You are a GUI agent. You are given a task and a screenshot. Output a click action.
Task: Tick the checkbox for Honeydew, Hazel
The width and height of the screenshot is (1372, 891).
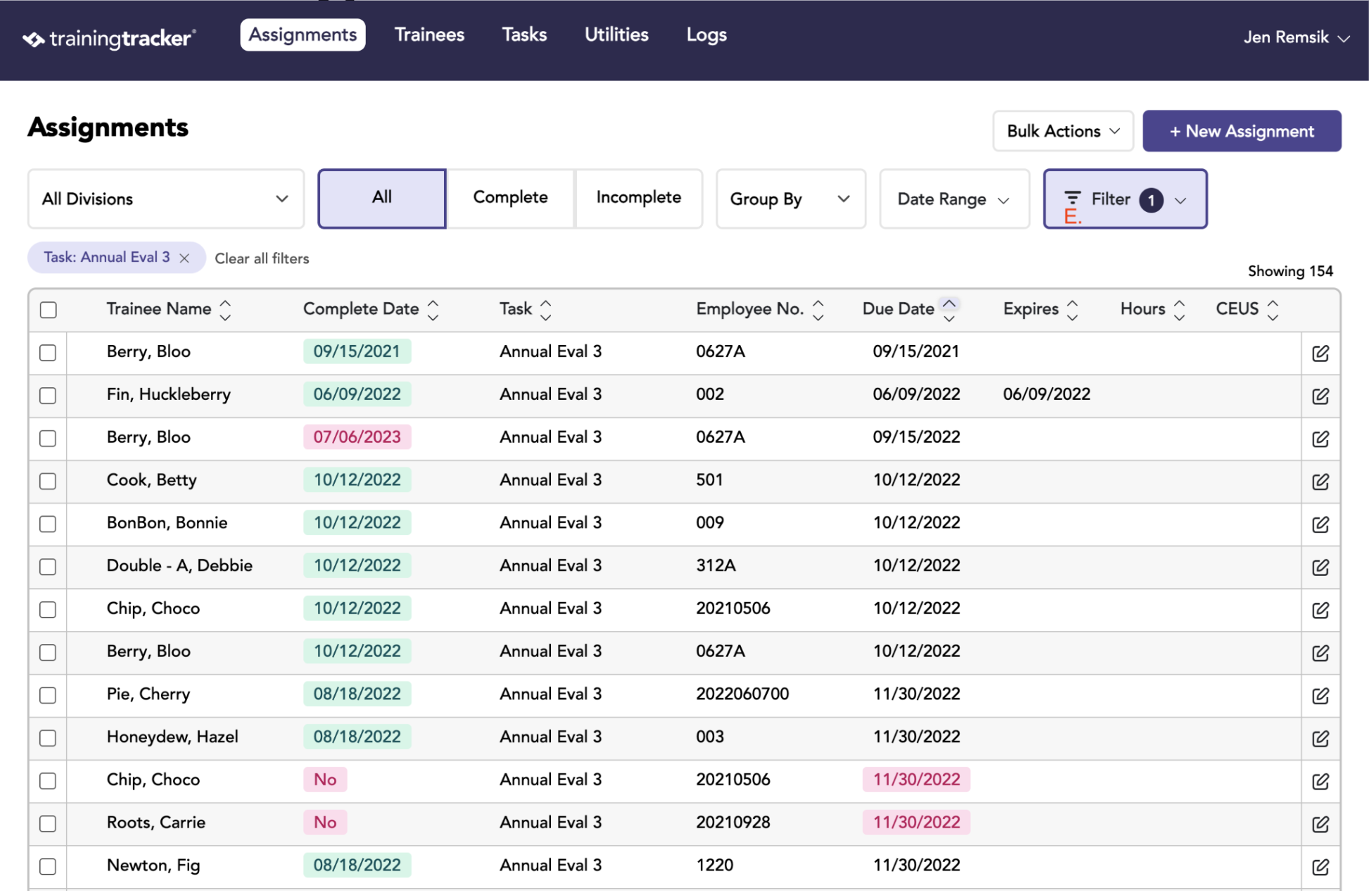click(48, 738)
